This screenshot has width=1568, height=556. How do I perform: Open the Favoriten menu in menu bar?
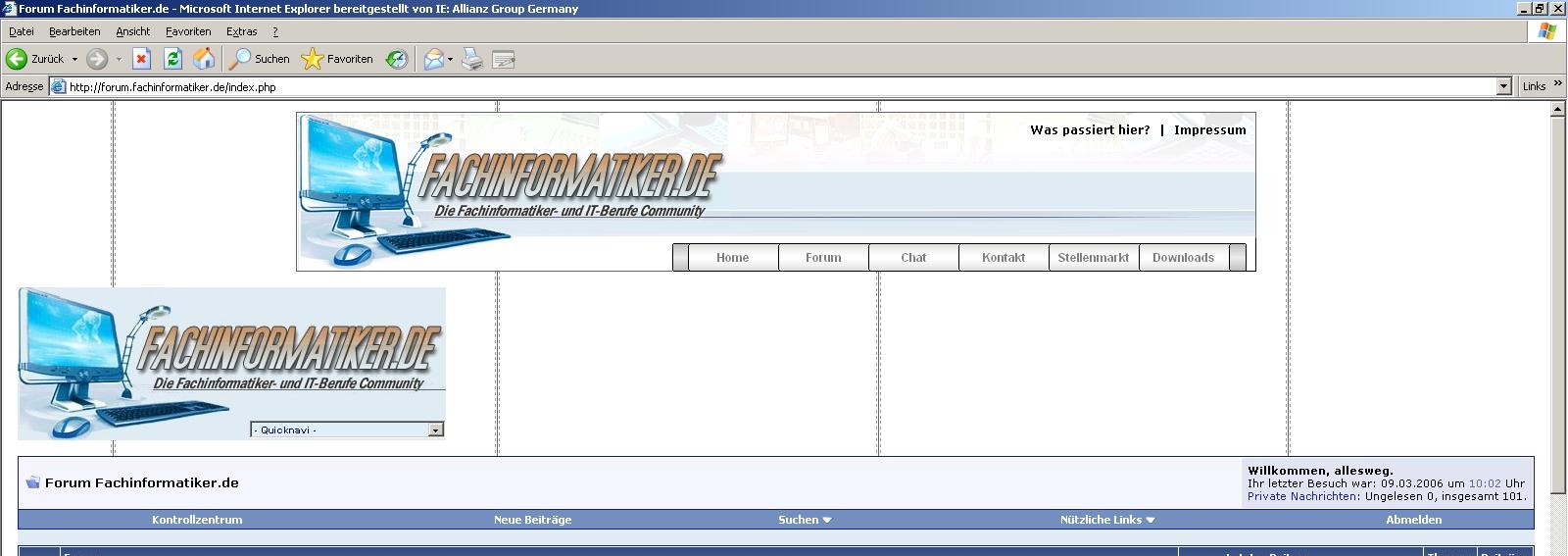coord(188,31)
